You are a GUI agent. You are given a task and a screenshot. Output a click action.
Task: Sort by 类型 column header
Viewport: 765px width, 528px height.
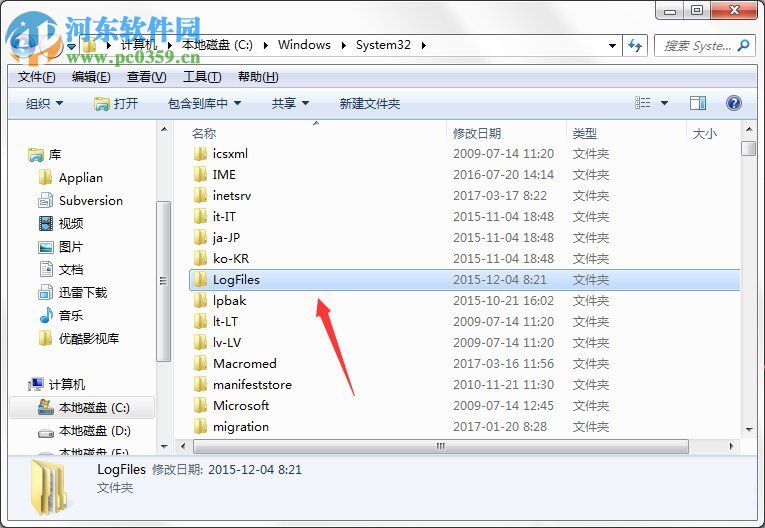(584, 133)
